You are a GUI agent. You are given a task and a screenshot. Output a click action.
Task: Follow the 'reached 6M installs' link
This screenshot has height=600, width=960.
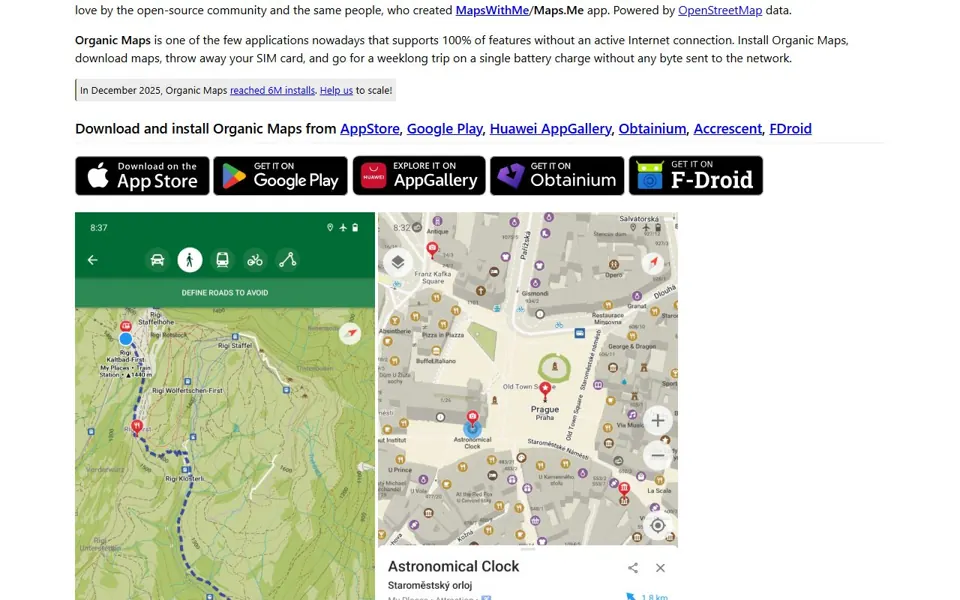pyautogui.click(x=272, y=90)
